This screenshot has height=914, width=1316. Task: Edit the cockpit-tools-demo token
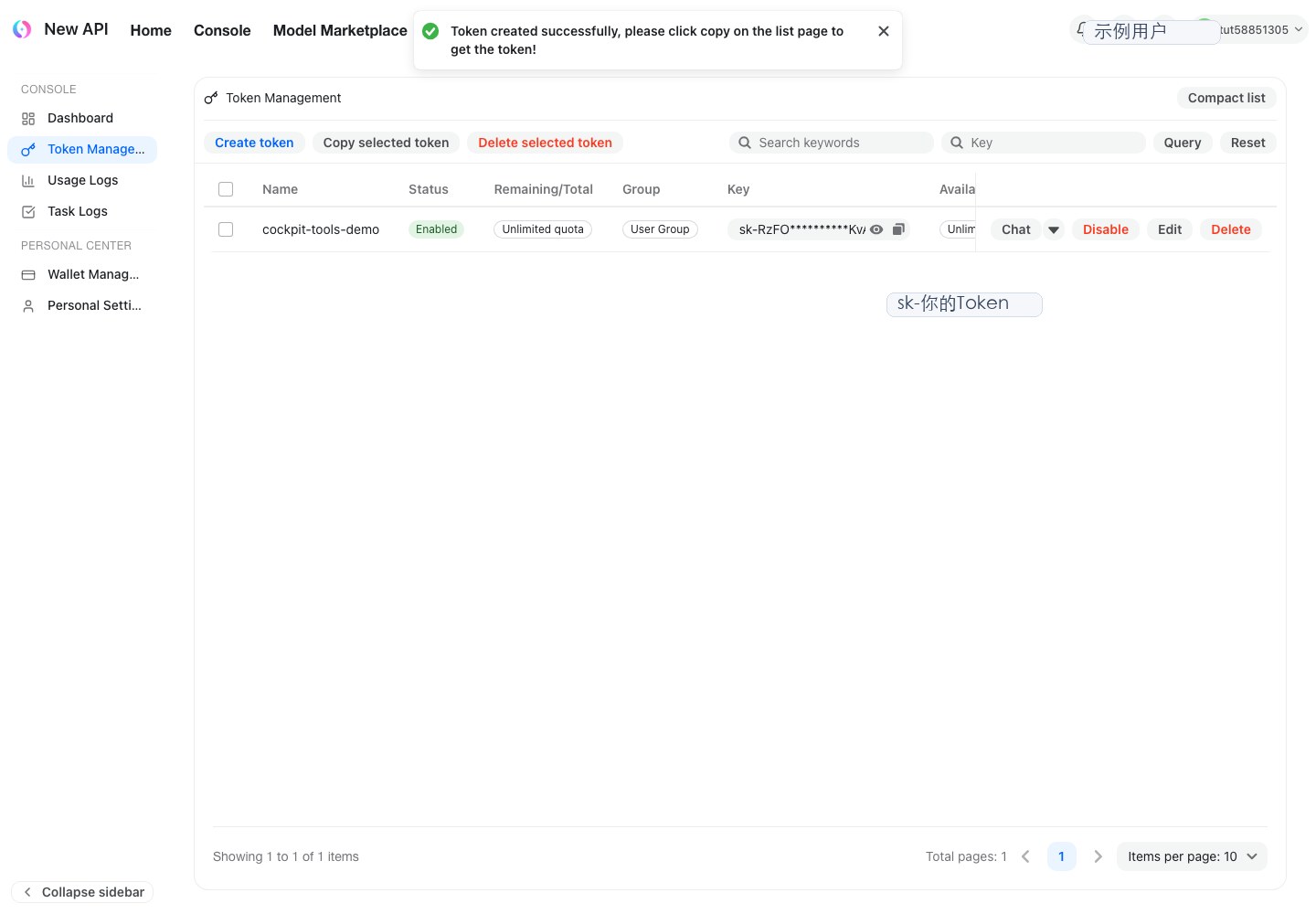click(x=1170, y=229)
